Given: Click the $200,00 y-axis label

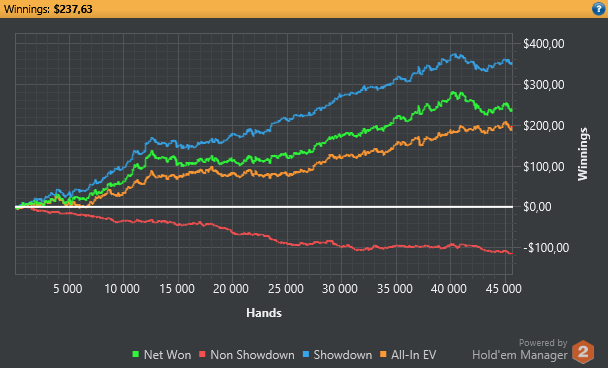Looking at the screenshot, I should coord(544,126).
